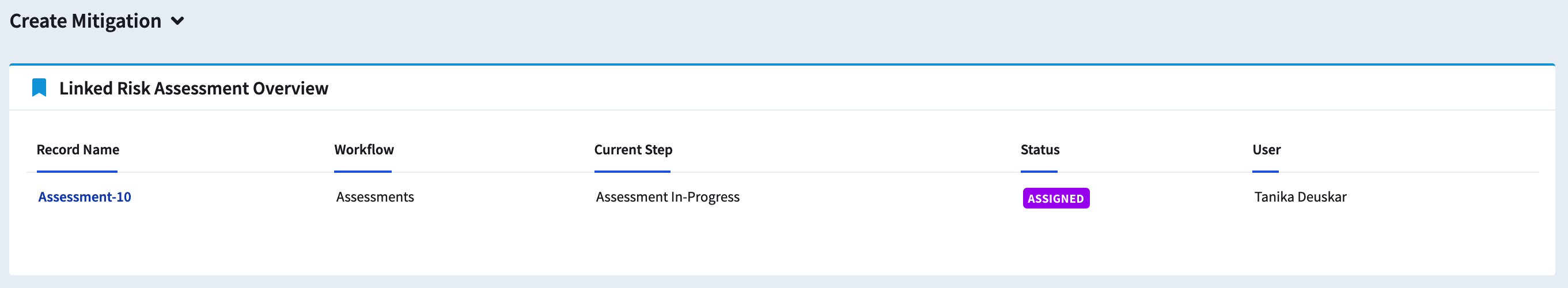Screen dimensions: 1568x288
Task: Click the User column header
Action: point(1266,150)
